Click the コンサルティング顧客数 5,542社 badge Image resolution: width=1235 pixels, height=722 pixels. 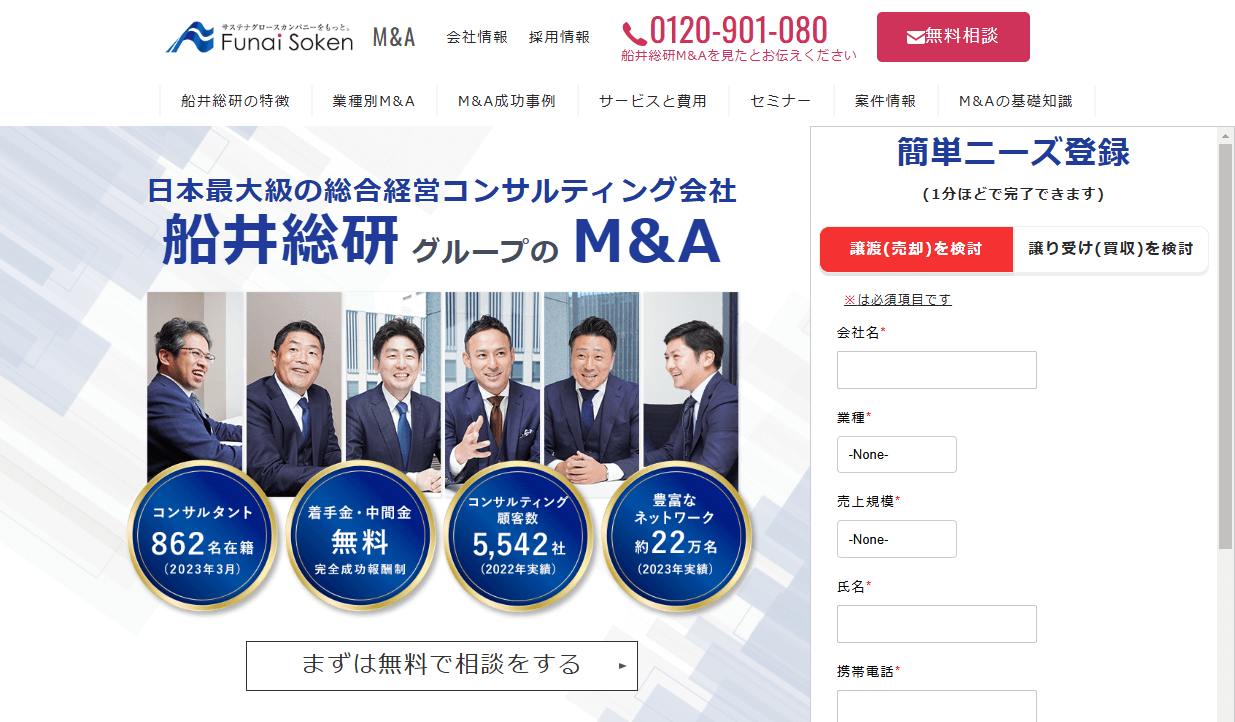click(518, 537)
